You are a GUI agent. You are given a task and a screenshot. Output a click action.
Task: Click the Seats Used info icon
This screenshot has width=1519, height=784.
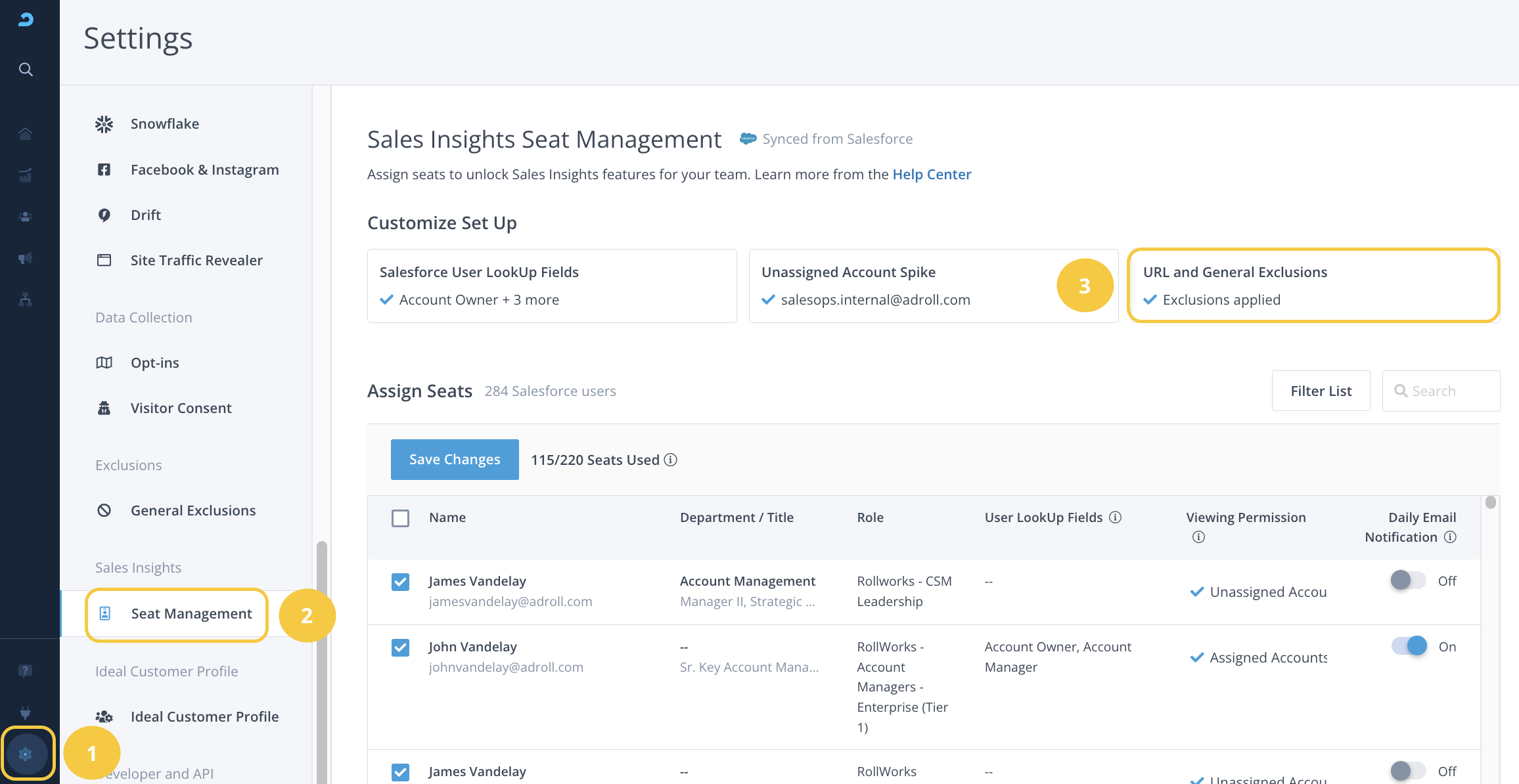coord(670,460)
